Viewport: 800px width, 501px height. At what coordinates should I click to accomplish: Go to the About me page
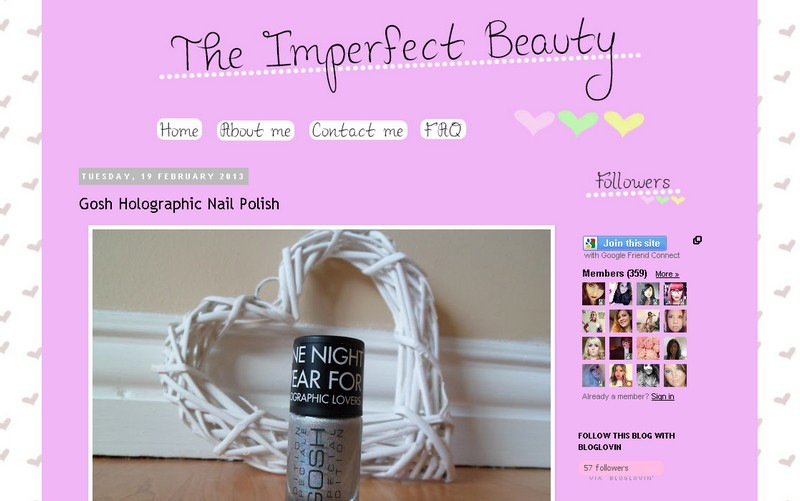tap(256, 131)
